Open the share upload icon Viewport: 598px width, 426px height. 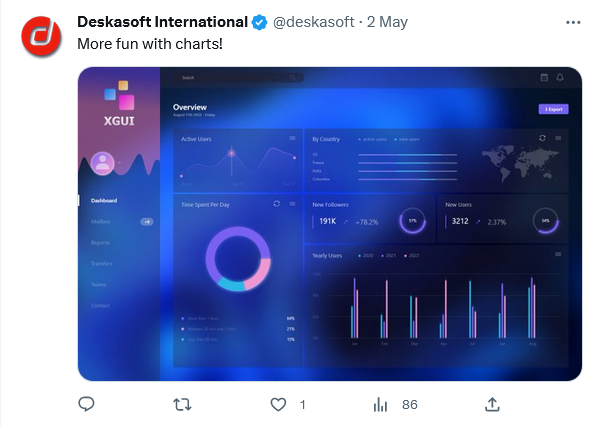[492, 404]
